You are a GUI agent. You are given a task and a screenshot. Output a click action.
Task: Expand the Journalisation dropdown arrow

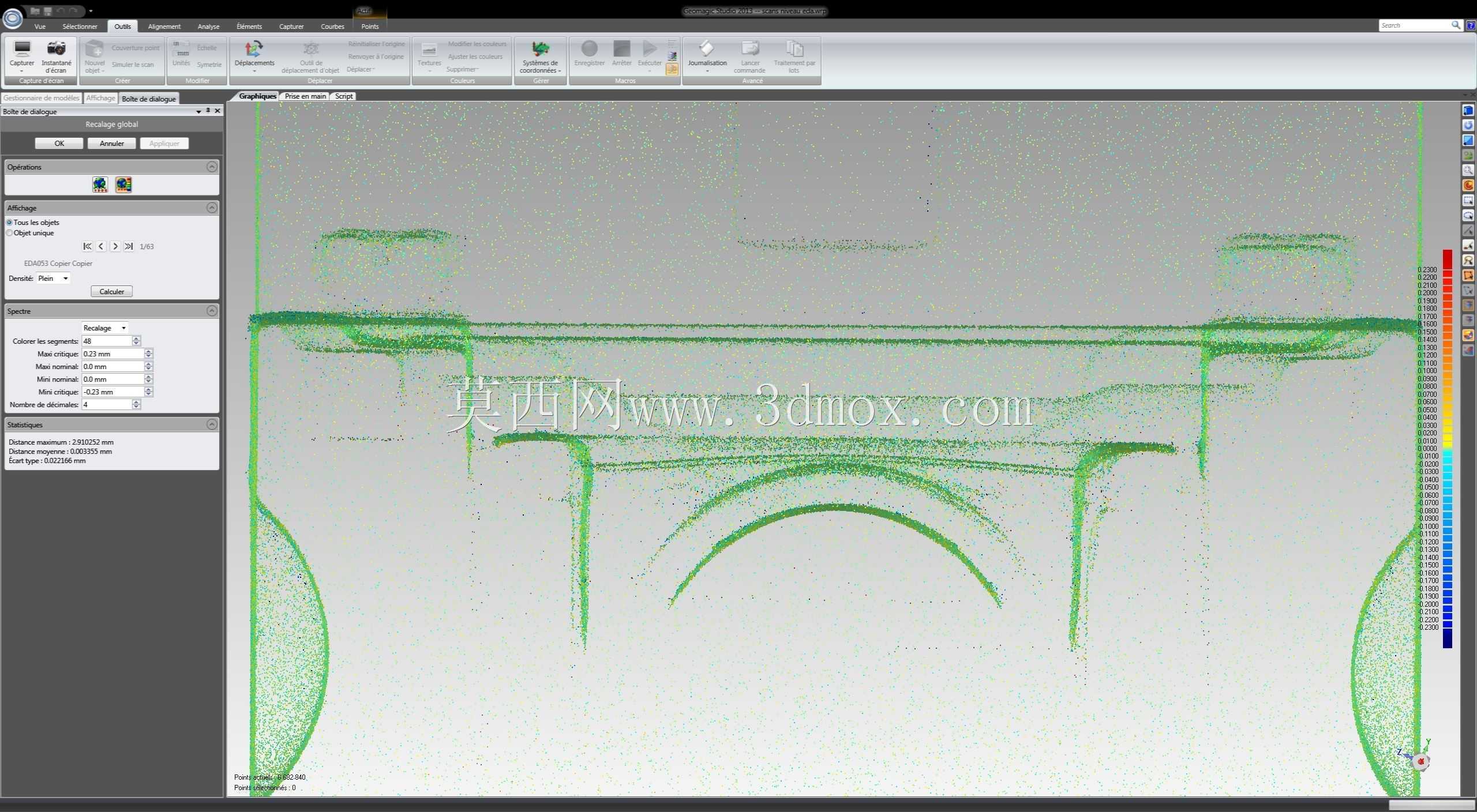707,71
